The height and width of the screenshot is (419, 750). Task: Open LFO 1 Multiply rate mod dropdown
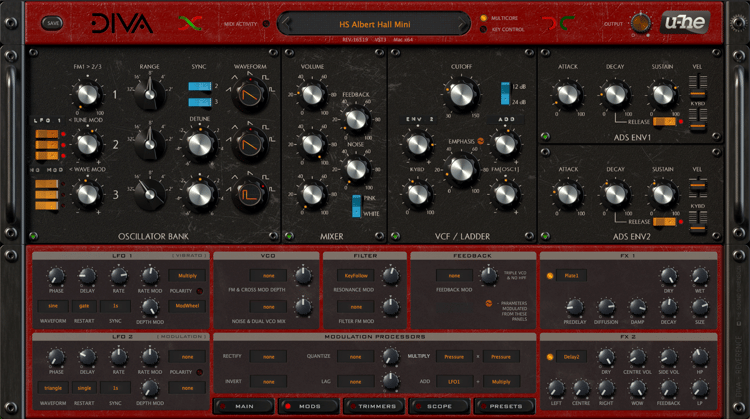point(187,276)
